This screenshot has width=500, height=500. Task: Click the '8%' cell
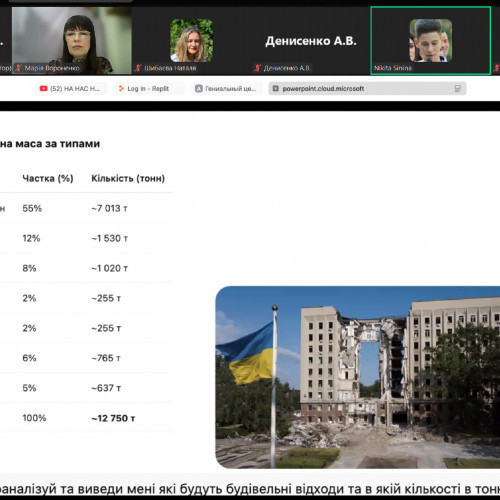[x=29, y=268]
